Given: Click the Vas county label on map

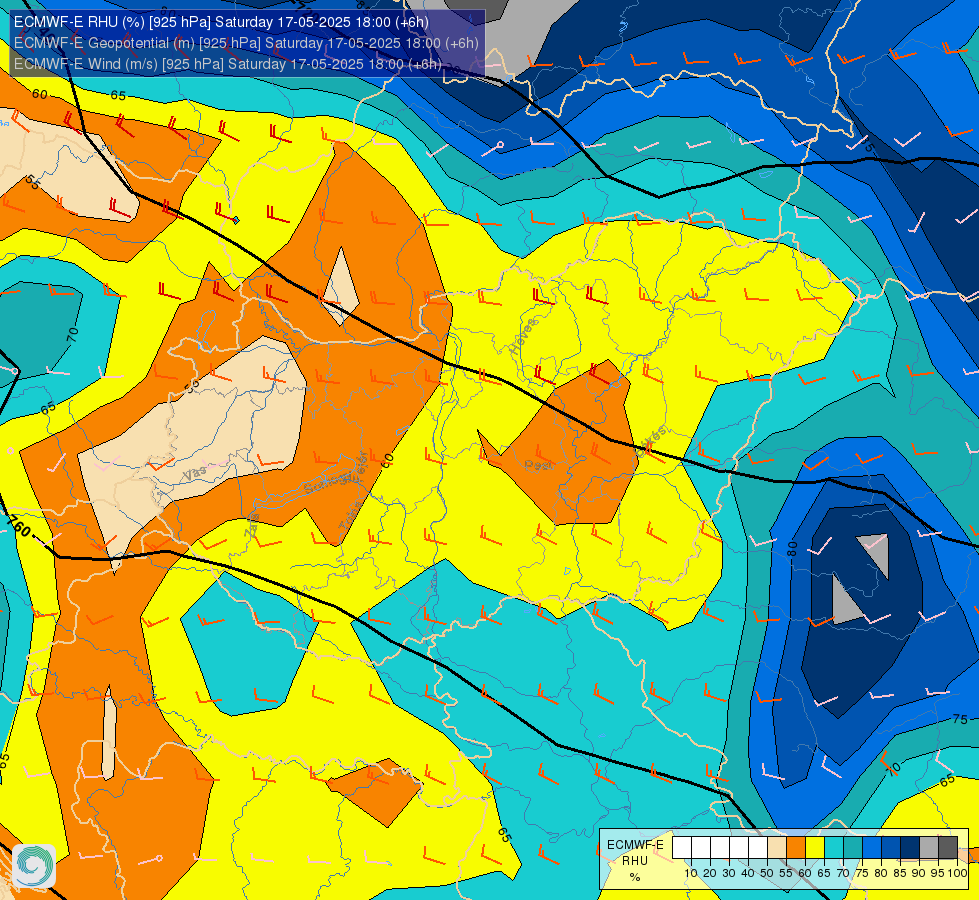Looking at the screenshot, I should pyautogui.click(x=195, y=474).
